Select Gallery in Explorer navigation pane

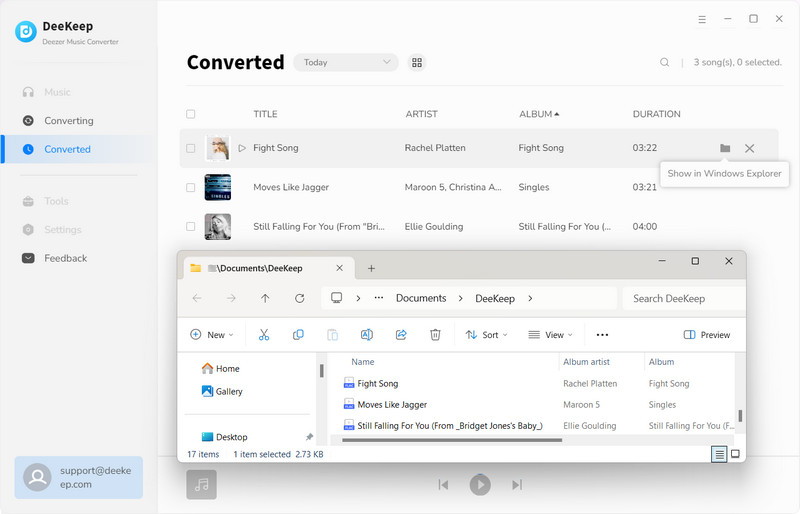222,391
